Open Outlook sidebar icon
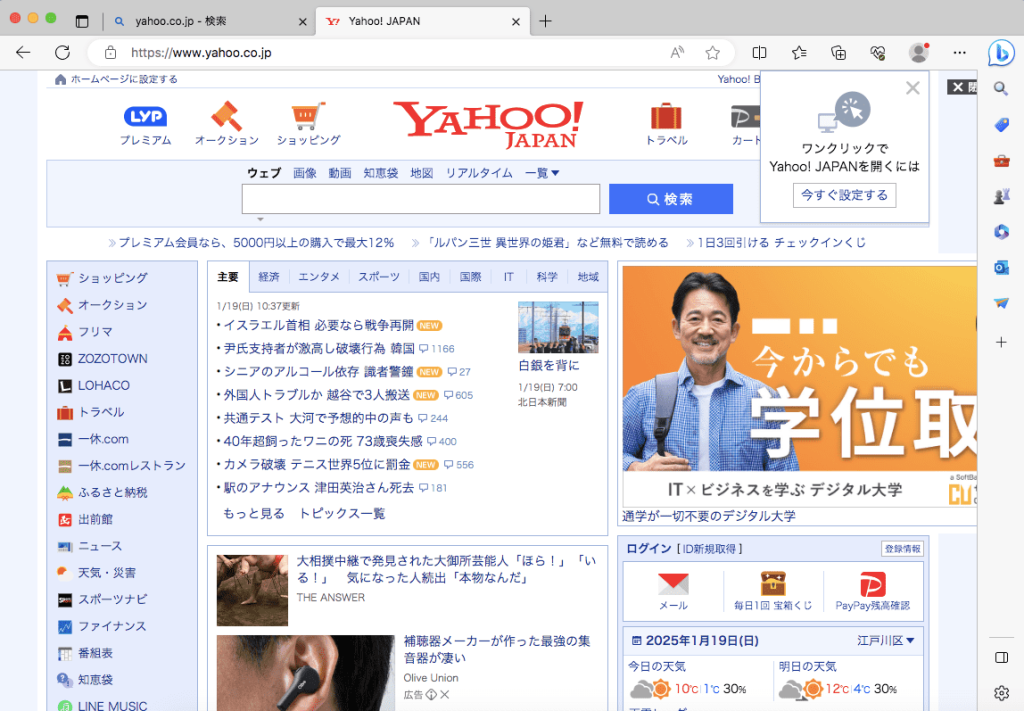 1001,267
